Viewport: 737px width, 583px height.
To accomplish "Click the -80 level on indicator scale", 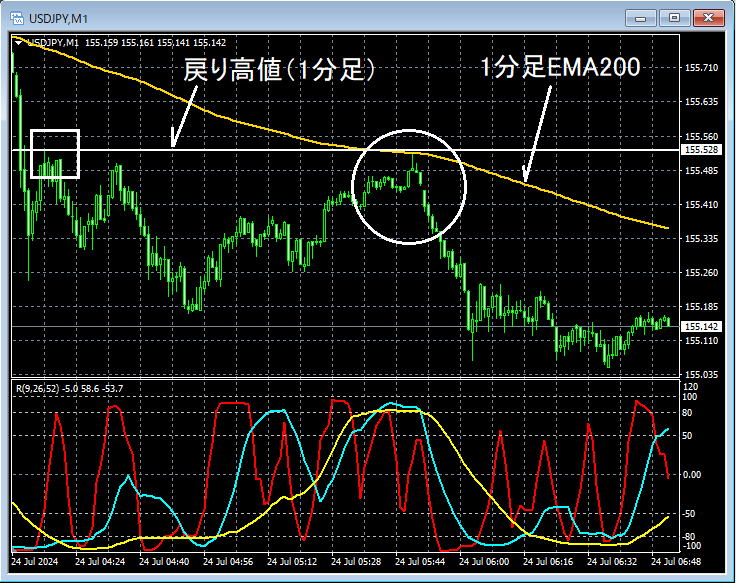I will (x=689, y=536).
